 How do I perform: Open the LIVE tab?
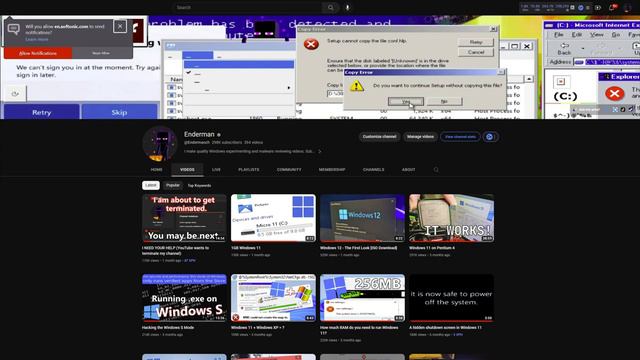tap(216, 169)
